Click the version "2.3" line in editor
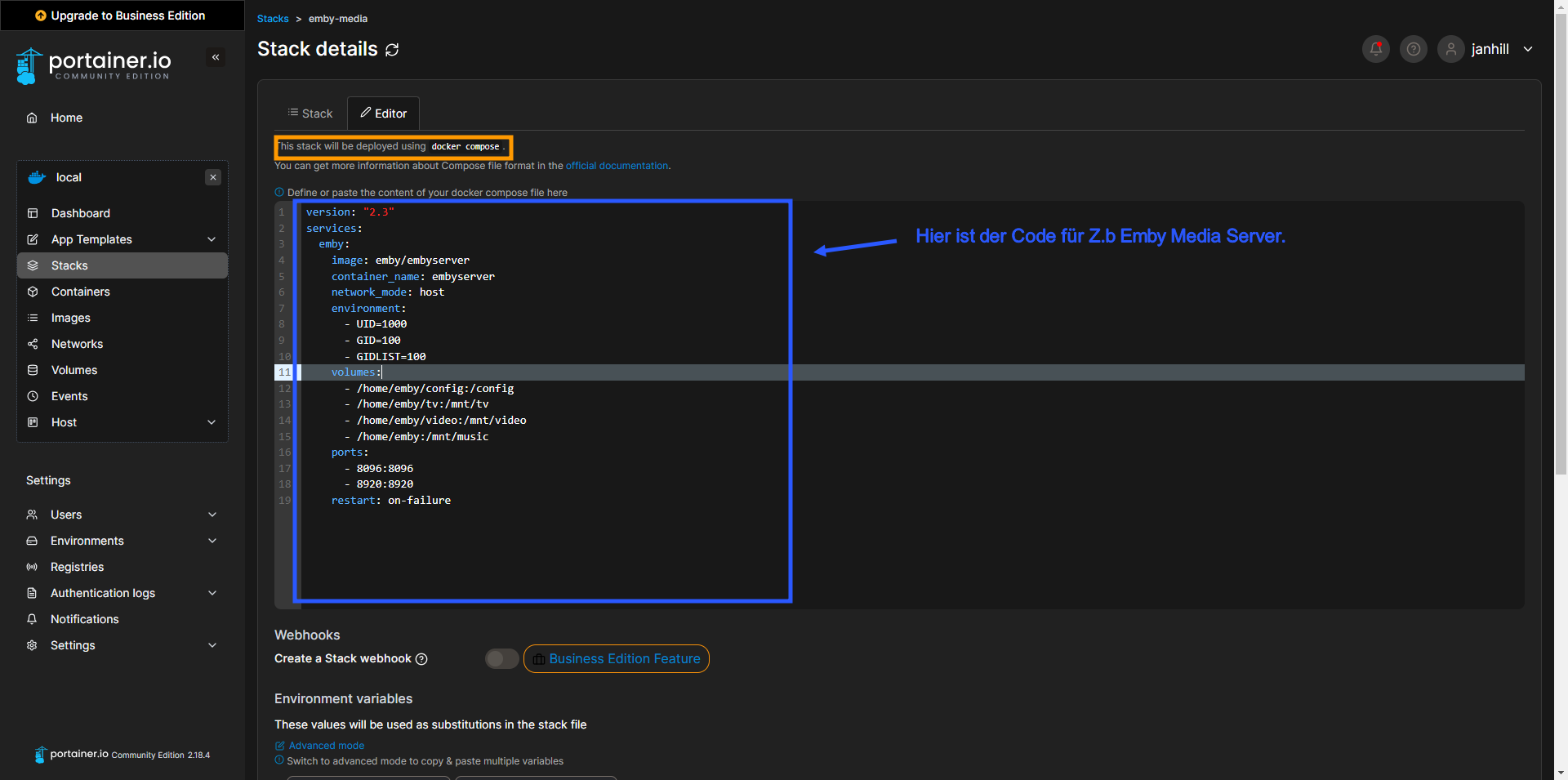The height and width of the screenshot is (780, 1568). [x=350, y=212]
